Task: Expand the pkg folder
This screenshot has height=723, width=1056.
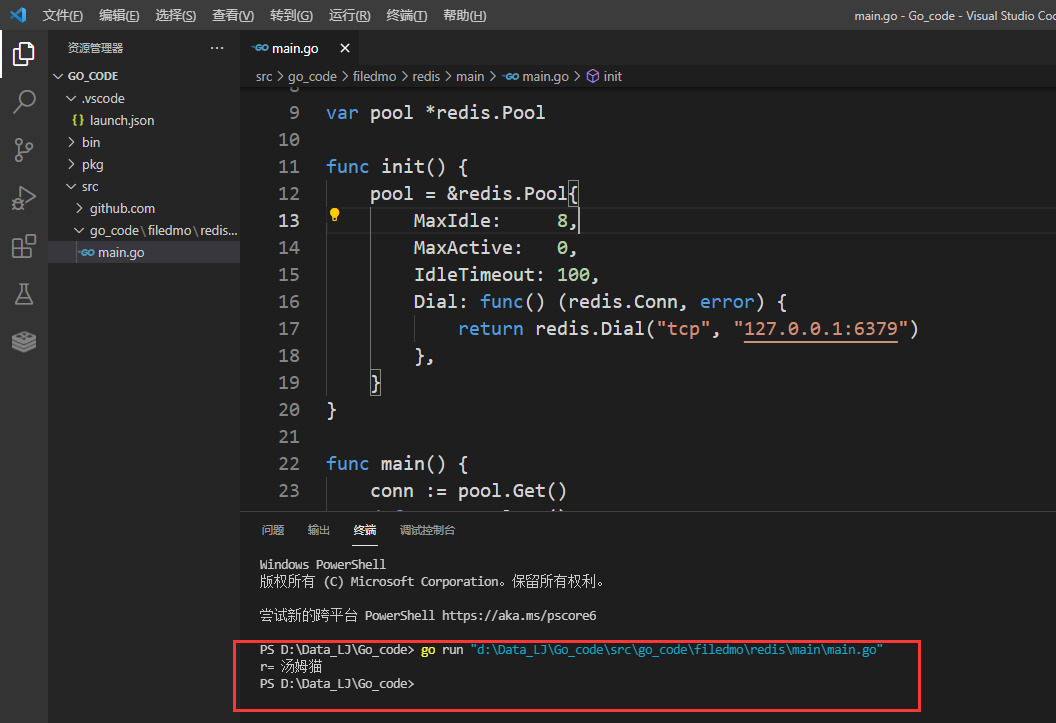Action: 92,164
